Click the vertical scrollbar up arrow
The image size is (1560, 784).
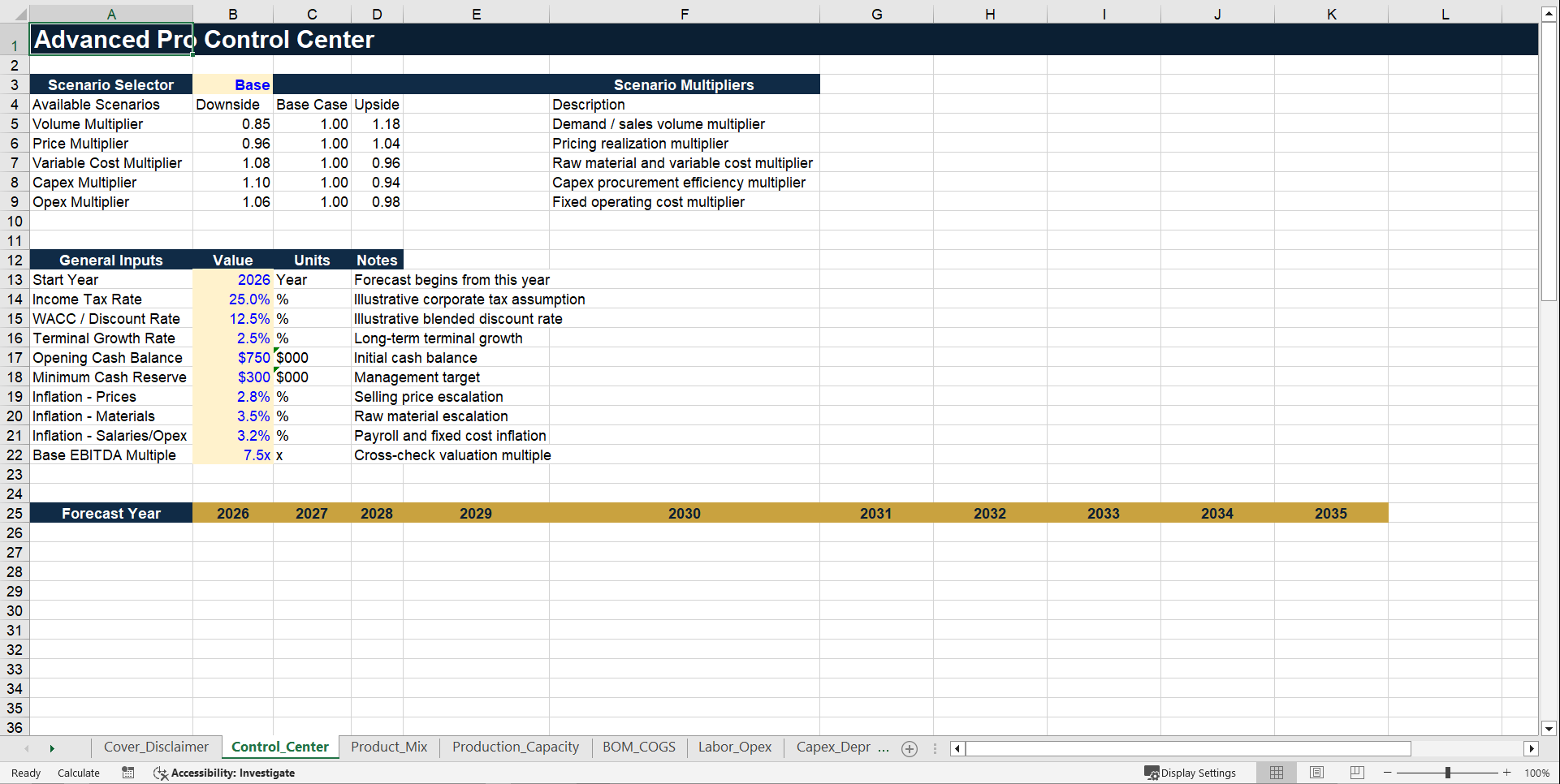click(x=1549, y=14)
